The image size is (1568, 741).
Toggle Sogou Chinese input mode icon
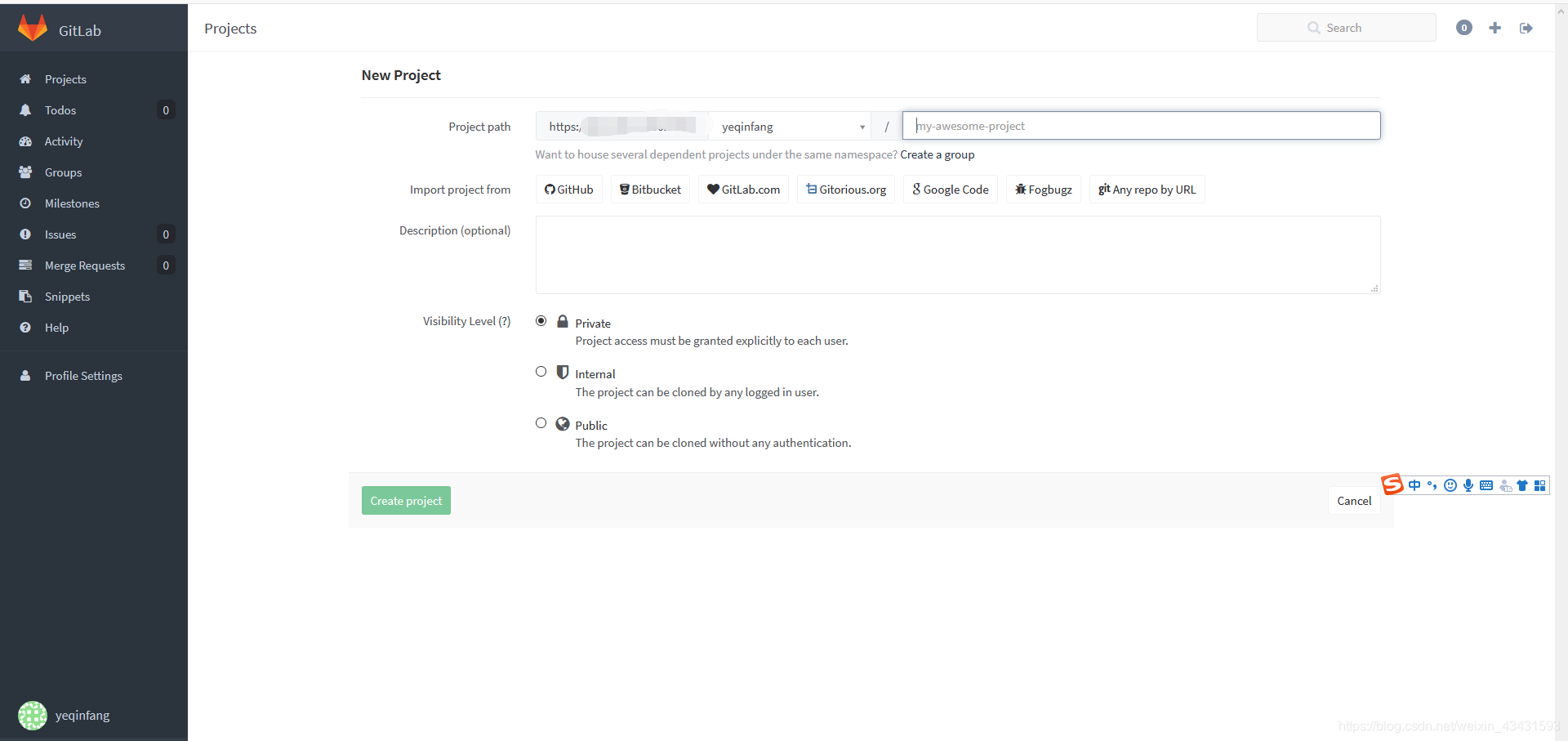[1414, 485]
